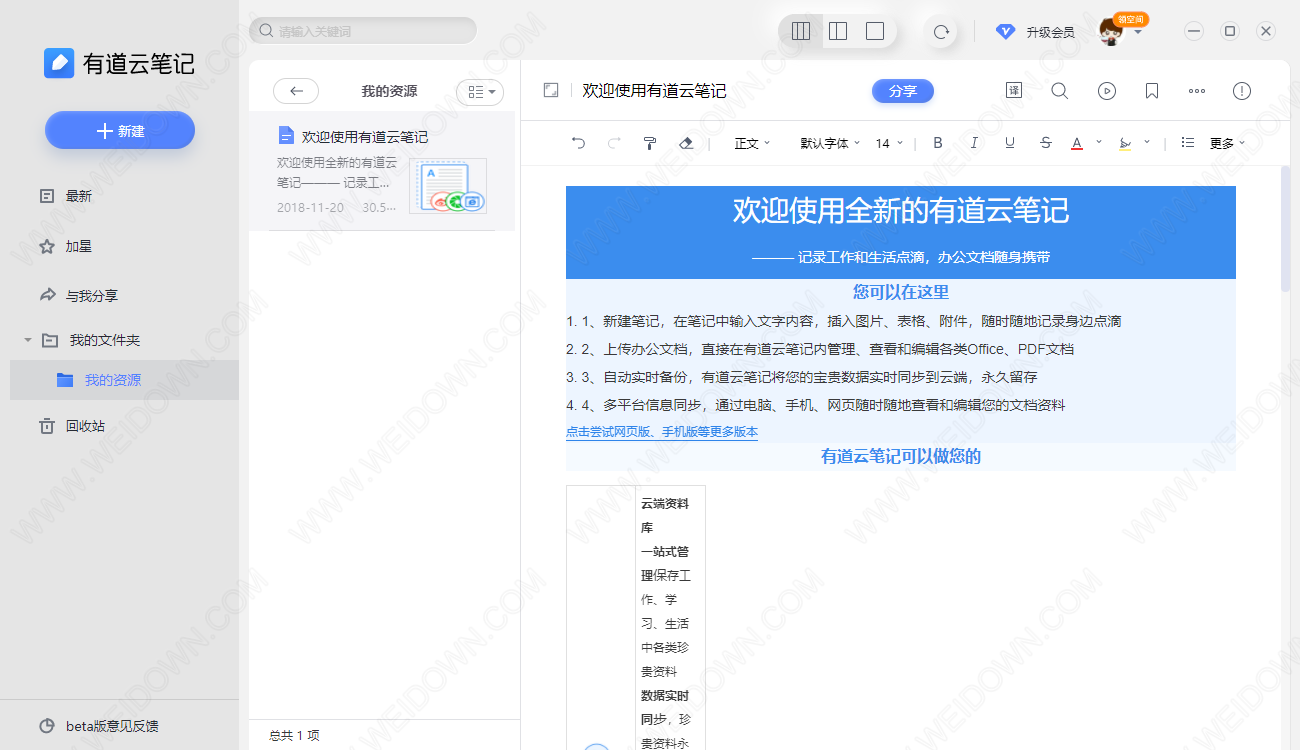
Task: Click the 总共 1 项 status text
Action: (x=294, y=735)
